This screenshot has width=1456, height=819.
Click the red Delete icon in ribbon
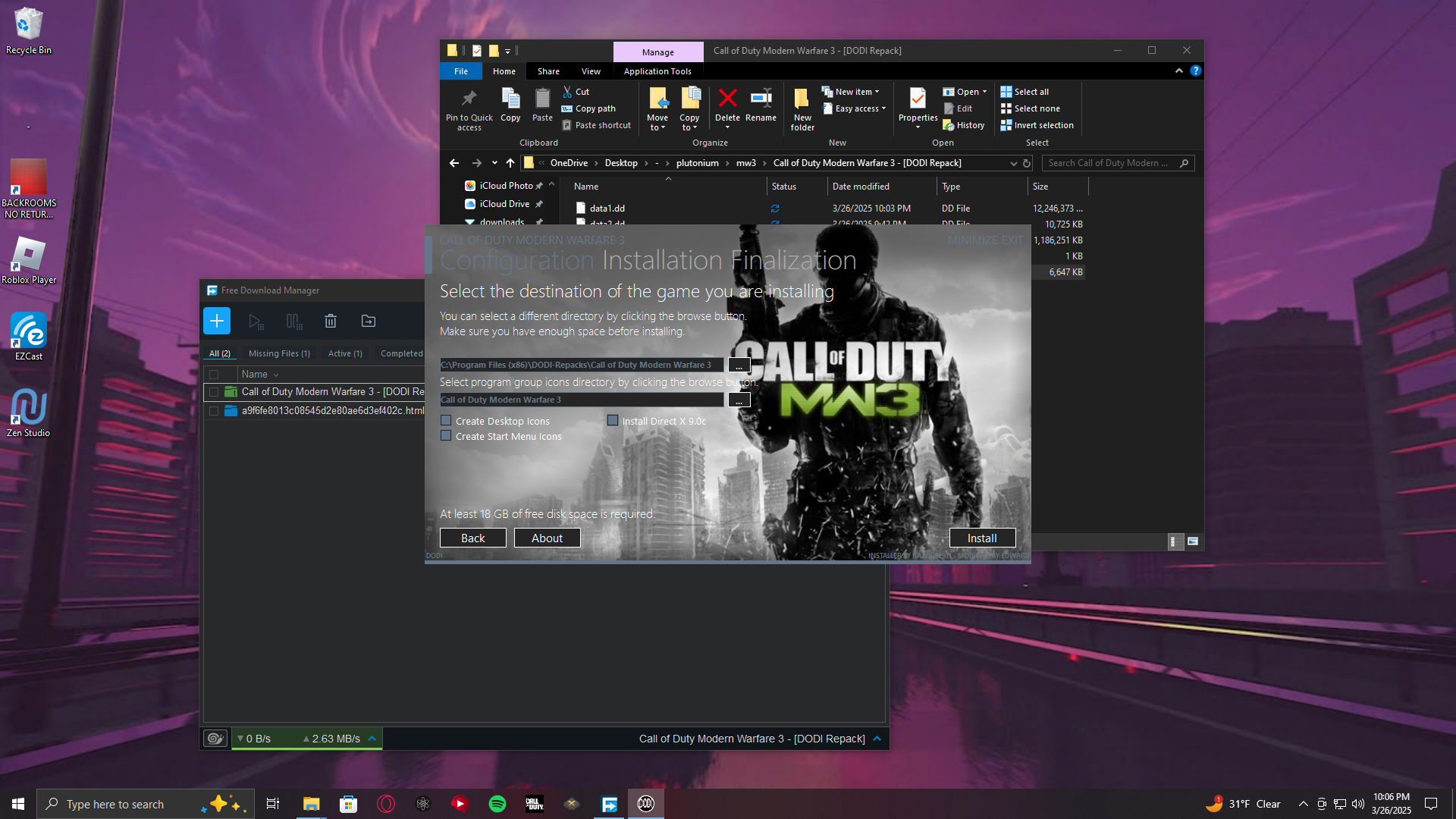[x=727, y=99]
